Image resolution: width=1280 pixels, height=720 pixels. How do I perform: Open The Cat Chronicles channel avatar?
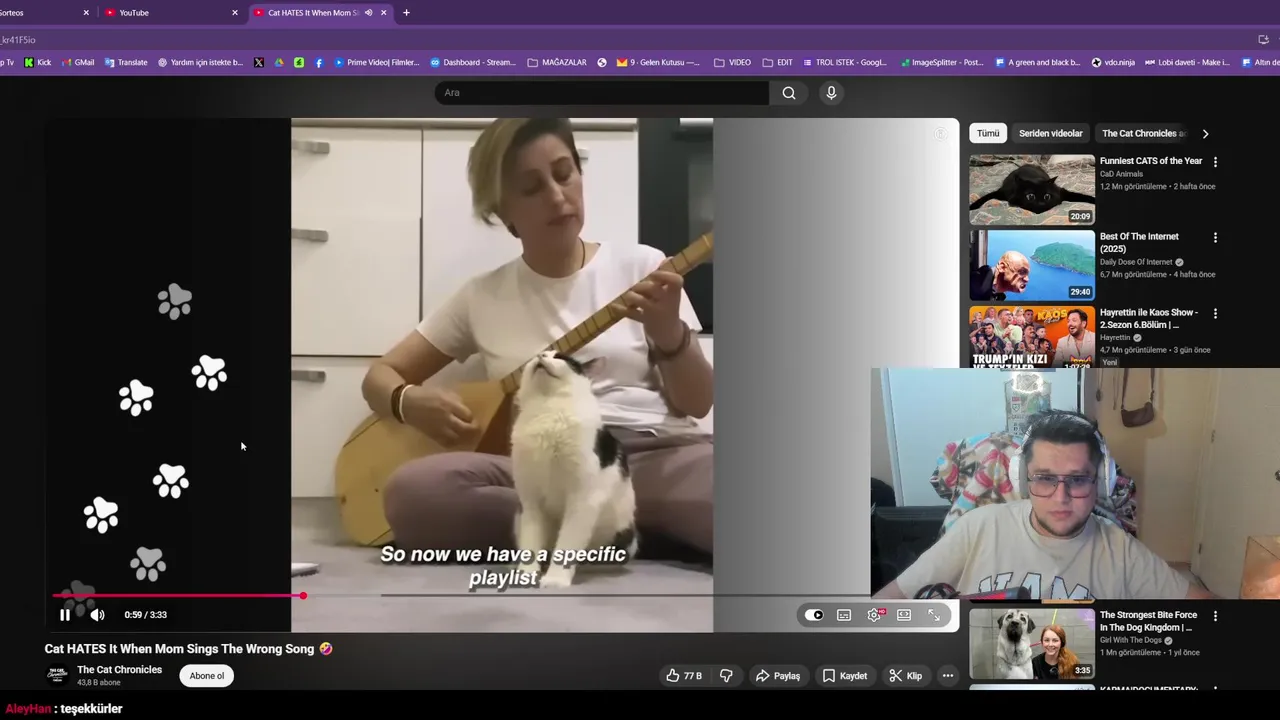(57, 675)
